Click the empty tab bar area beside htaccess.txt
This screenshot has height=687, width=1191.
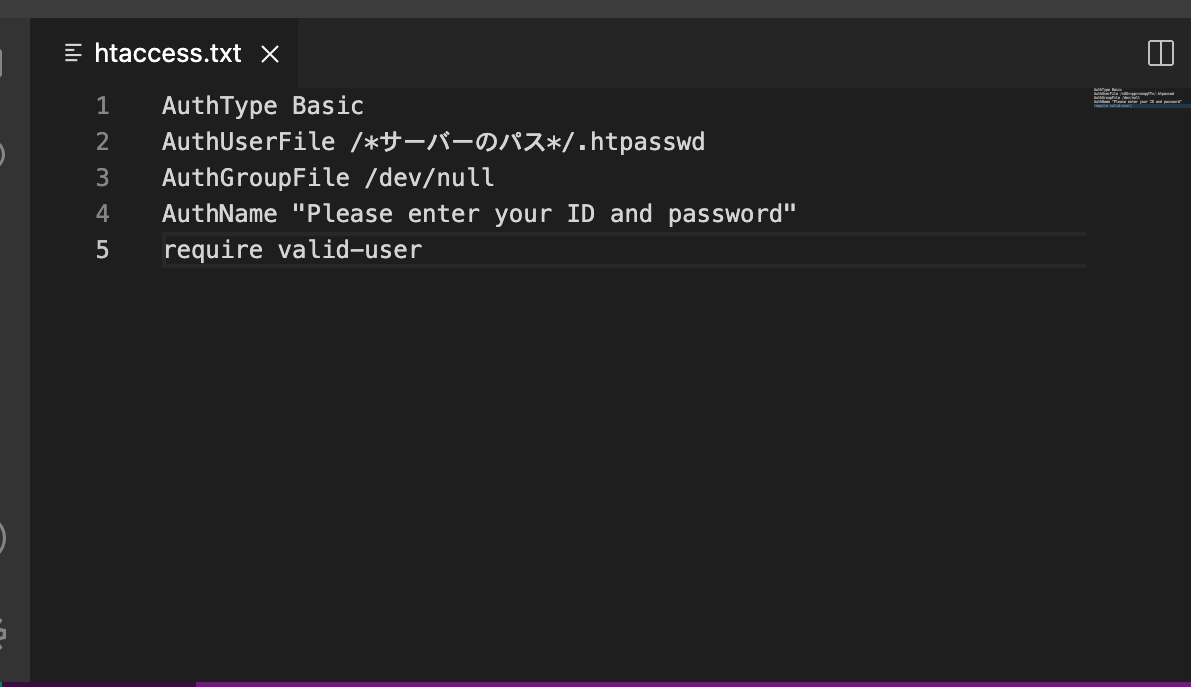click(714, 53)
